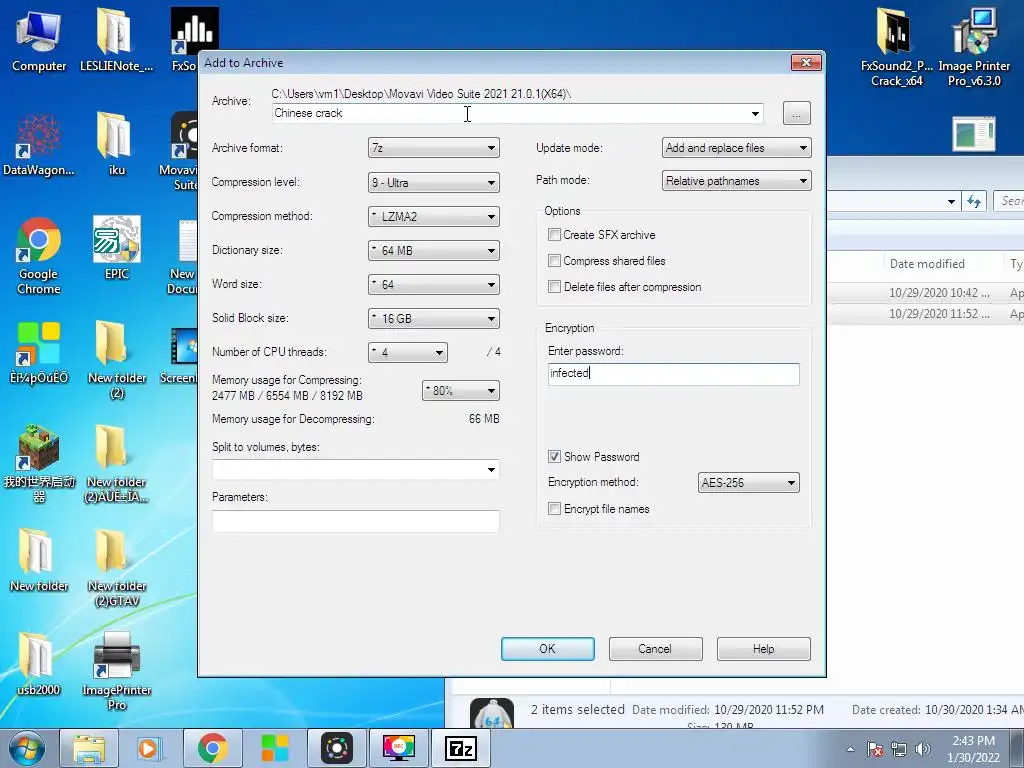Launch Google Chrome desktop shortcut
The image size is (1024, 768).
tap(39, 256)
